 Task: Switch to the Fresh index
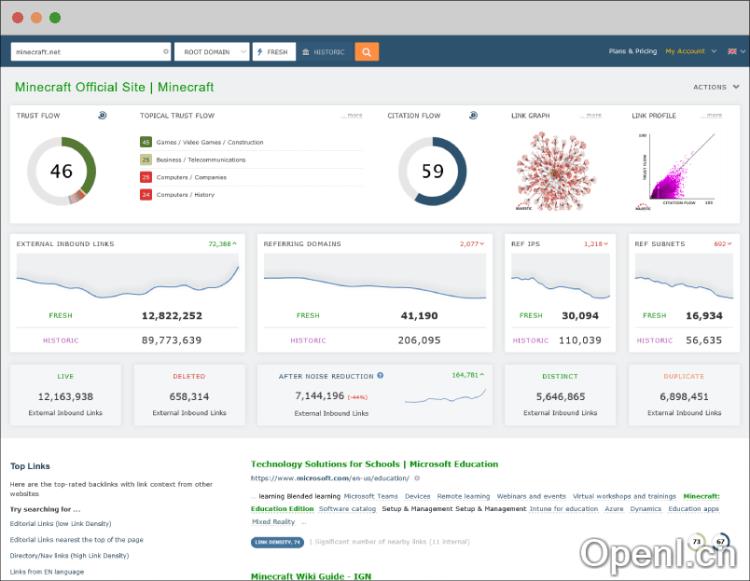(273, 52)
